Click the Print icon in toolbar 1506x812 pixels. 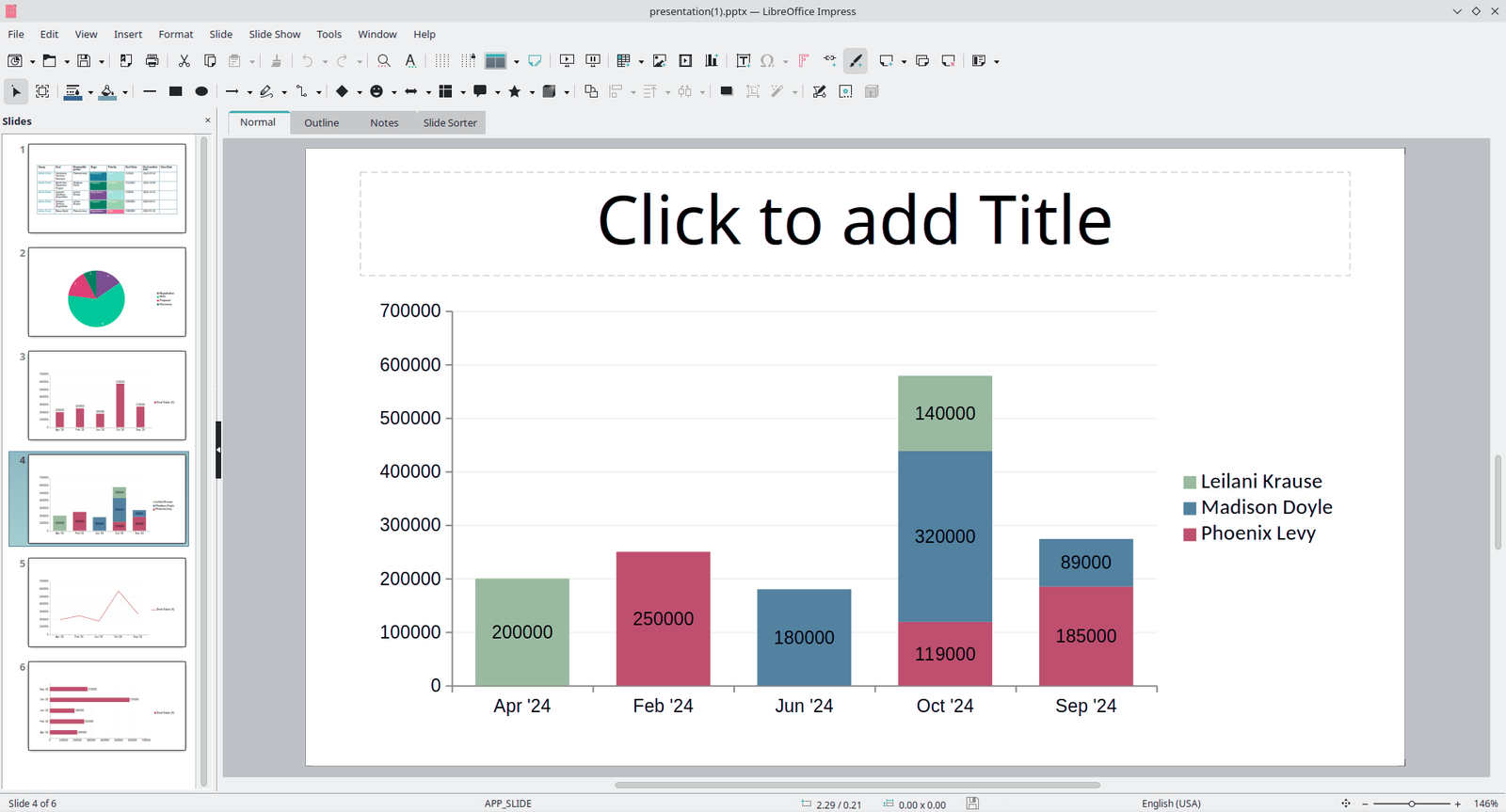tap(152, 61)
